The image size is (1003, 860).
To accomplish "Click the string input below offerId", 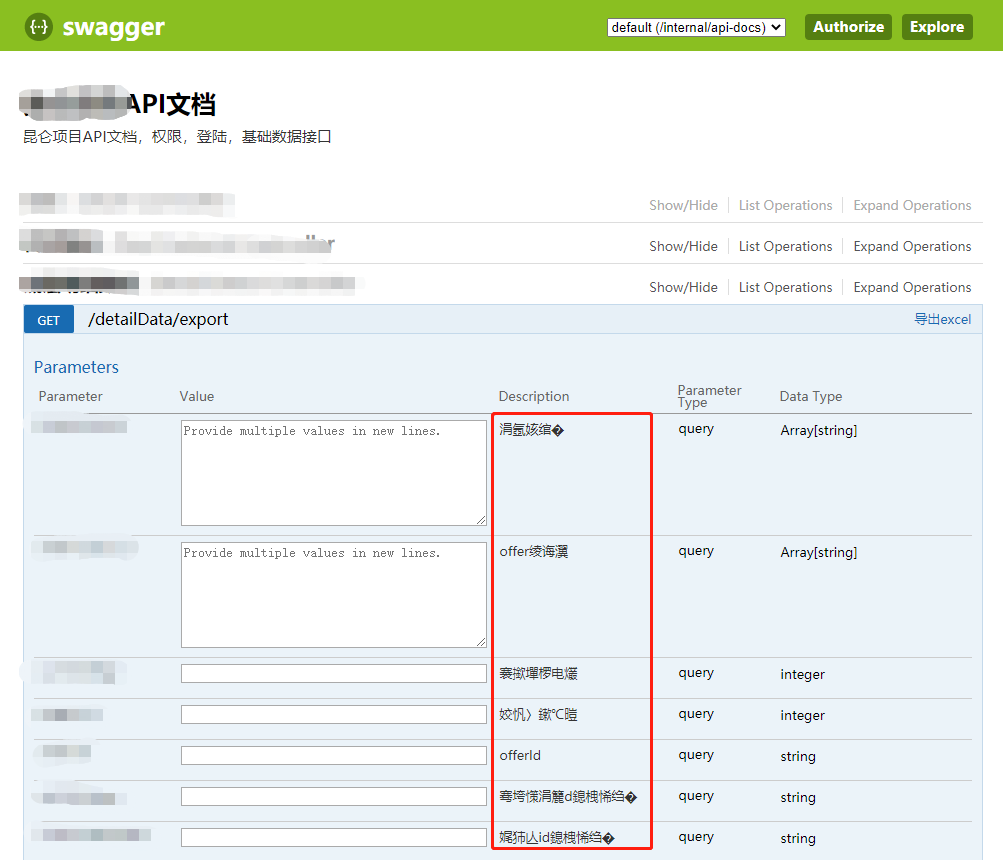I will 333,796.
